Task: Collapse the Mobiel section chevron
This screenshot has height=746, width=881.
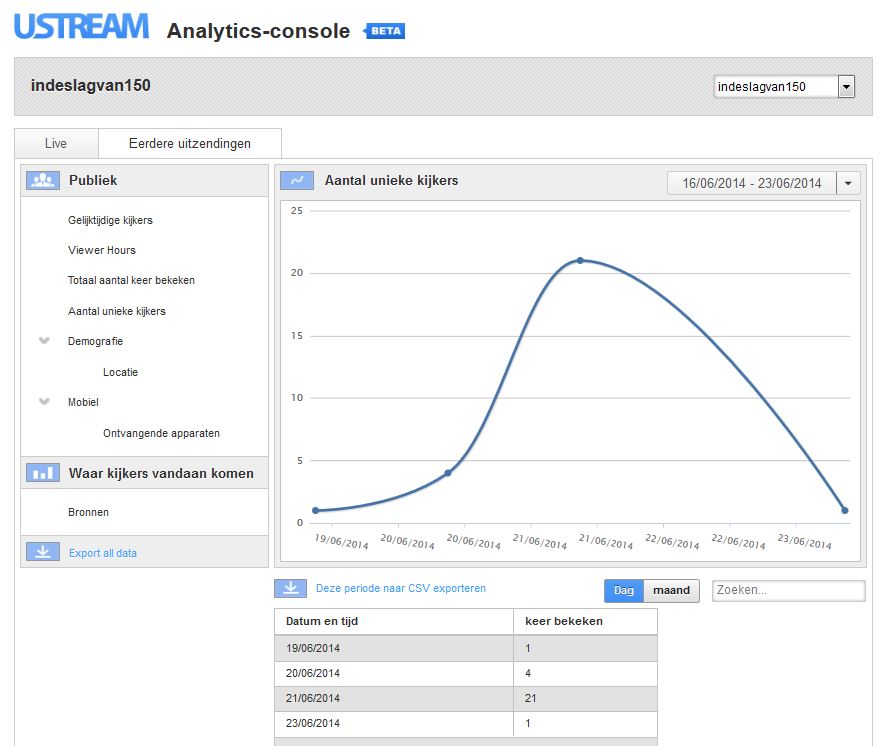Action: click(44, 401)
